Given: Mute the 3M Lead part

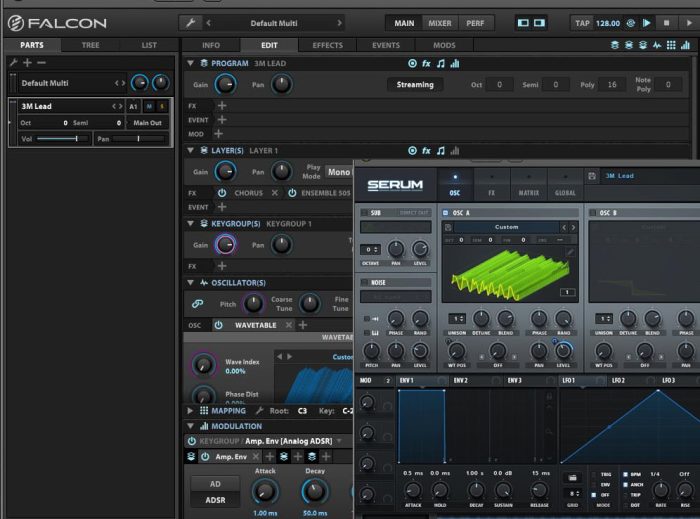Looking at the screenshot, I should pos(149,106).
